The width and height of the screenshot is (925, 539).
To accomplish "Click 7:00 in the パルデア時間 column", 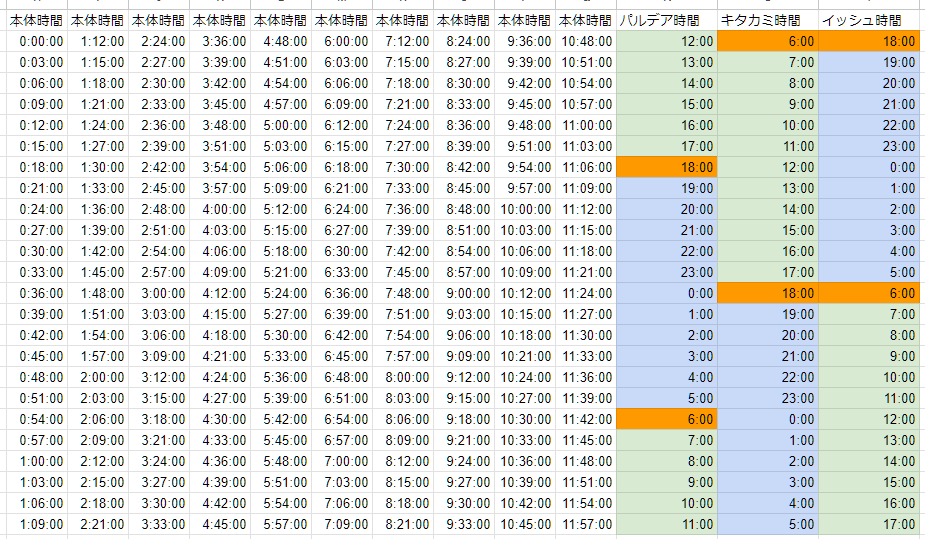I will click(x=667, y=441).
